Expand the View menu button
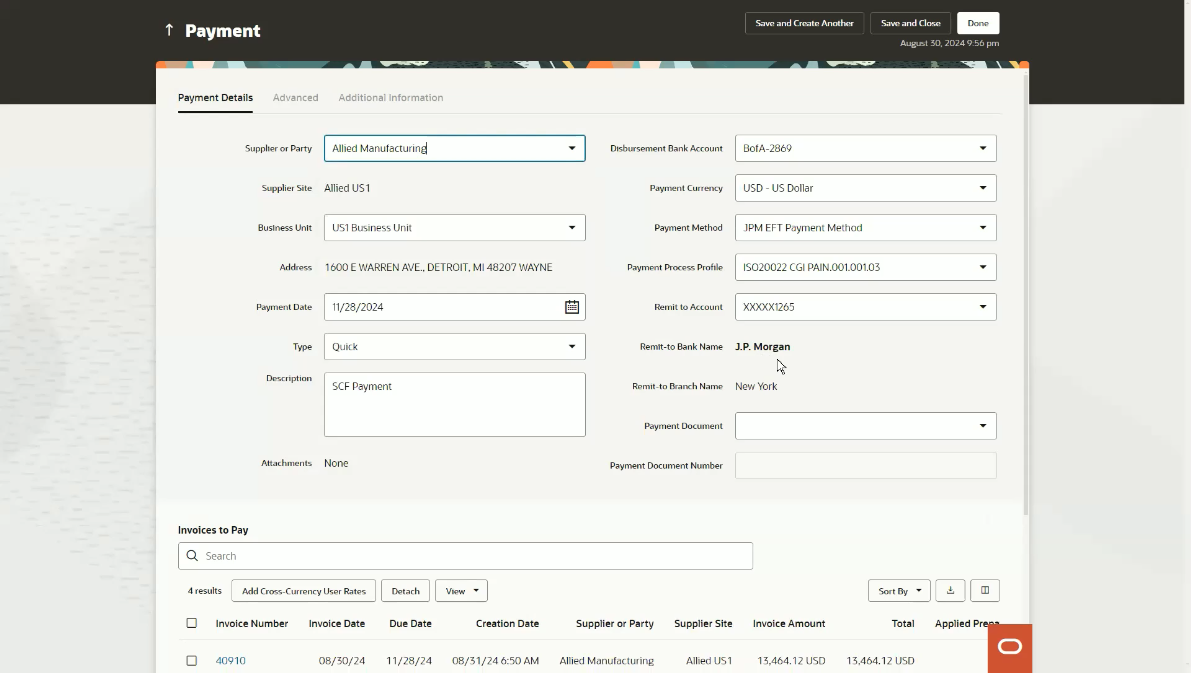The height and width of the screenshot is (673, 1191). tap(461, 591)
